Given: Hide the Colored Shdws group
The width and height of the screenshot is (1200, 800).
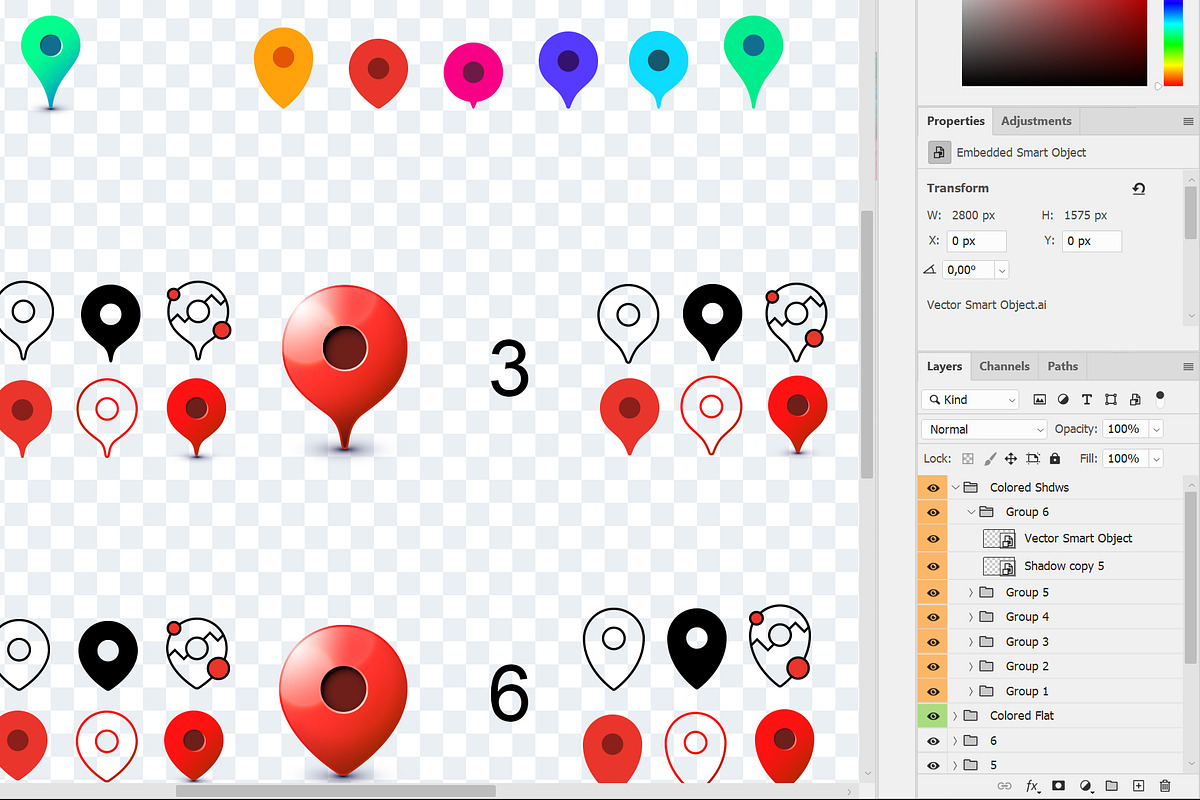Looking at the screenshot, I should [933, 488].
